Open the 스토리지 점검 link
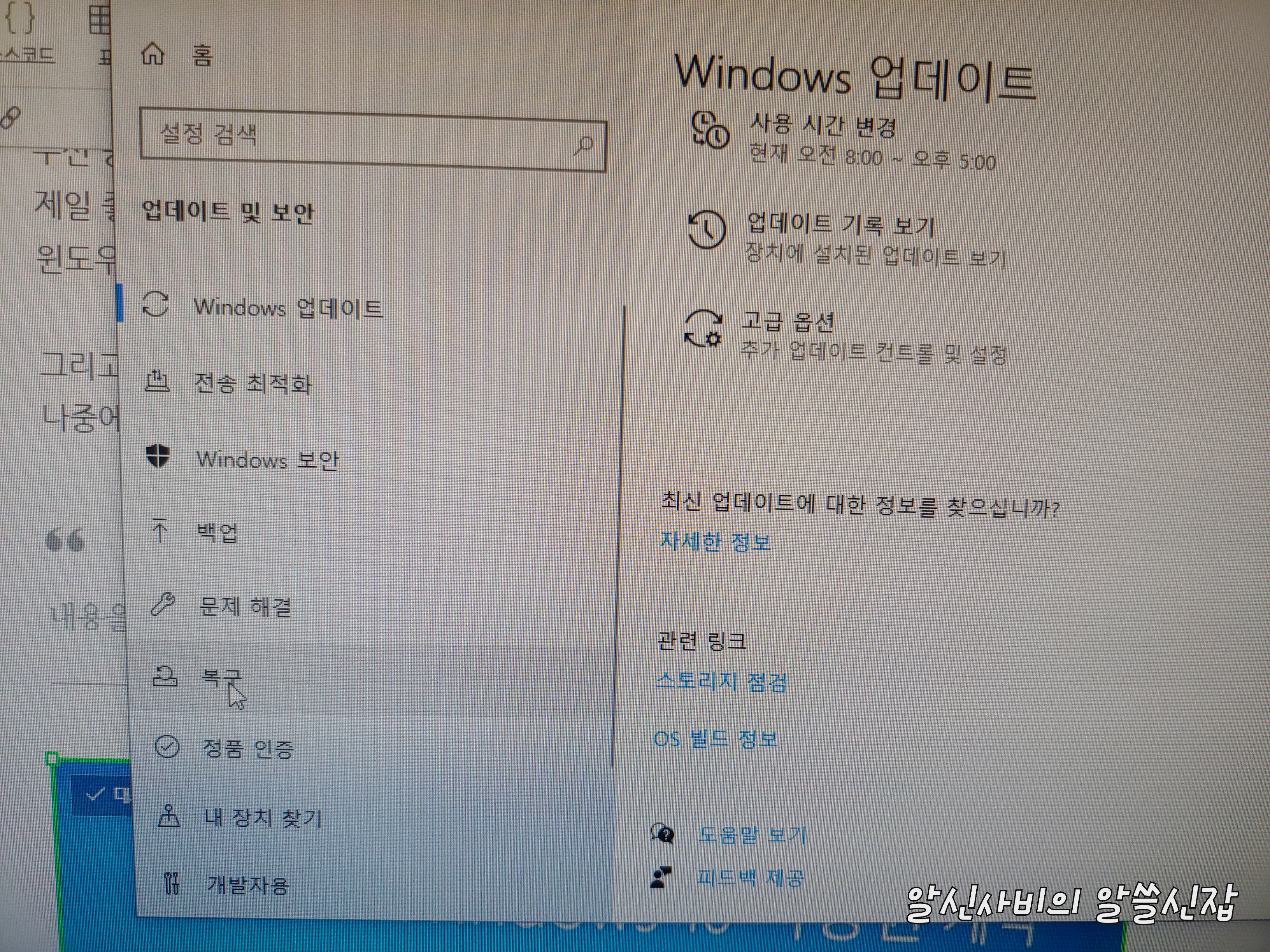The width and height of the screenshot is (1270, 952). 721,682
